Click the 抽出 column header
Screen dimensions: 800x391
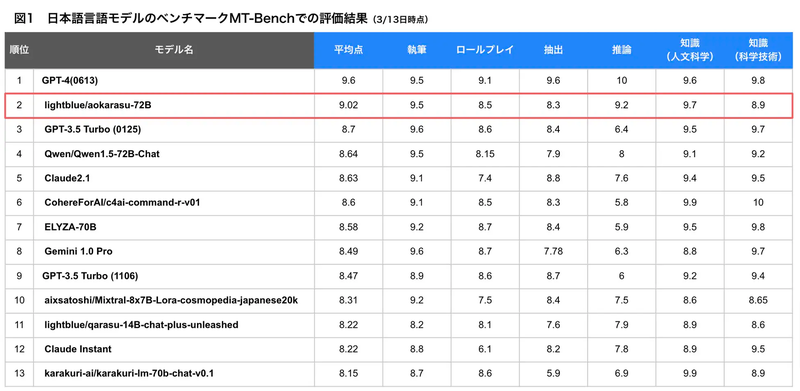click(x=553, y=50)
